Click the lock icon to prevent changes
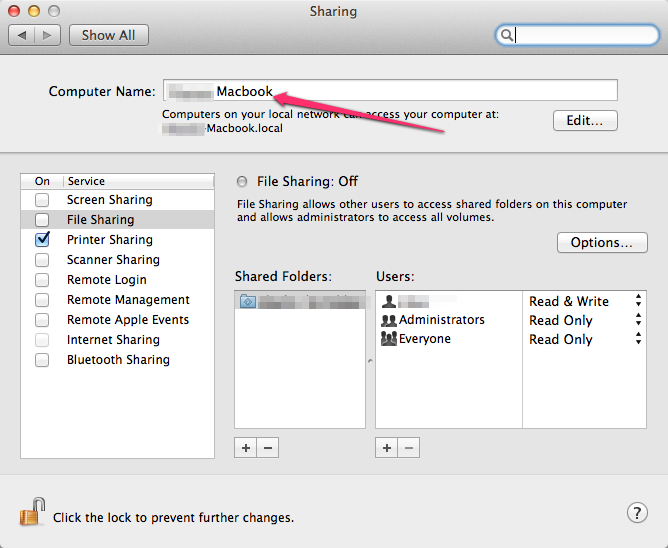 point(32,512)
